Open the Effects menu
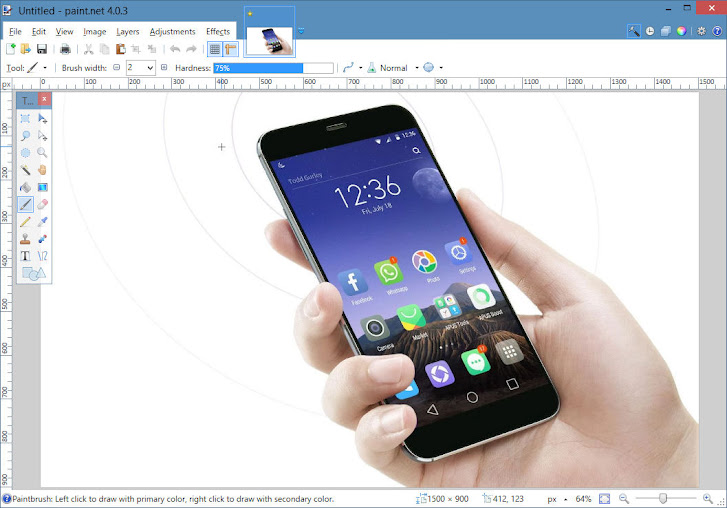The height and width of the screenshot is (508, 727). [218, 32]
